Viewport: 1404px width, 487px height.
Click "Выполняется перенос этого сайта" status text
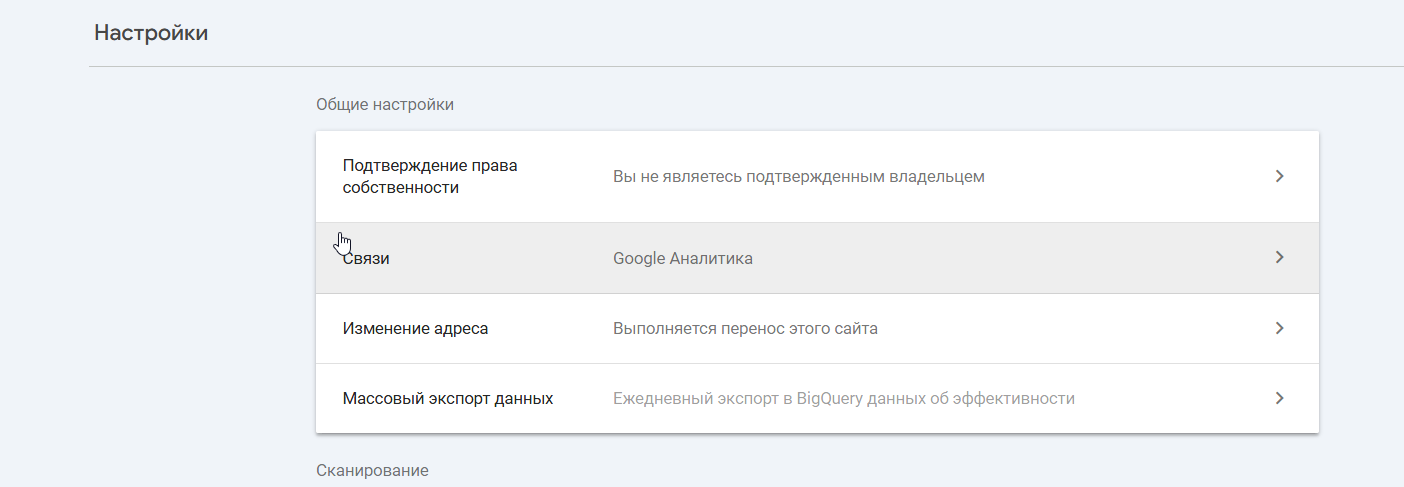745,328
